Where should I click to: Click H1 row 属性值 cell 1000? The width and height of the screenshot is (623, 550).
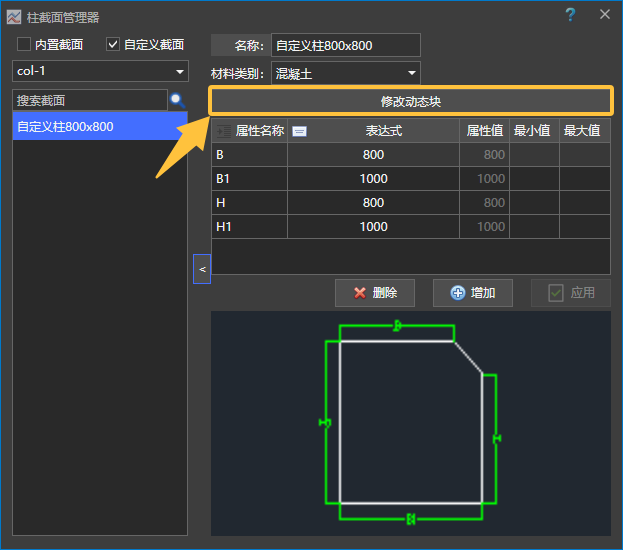485,227
